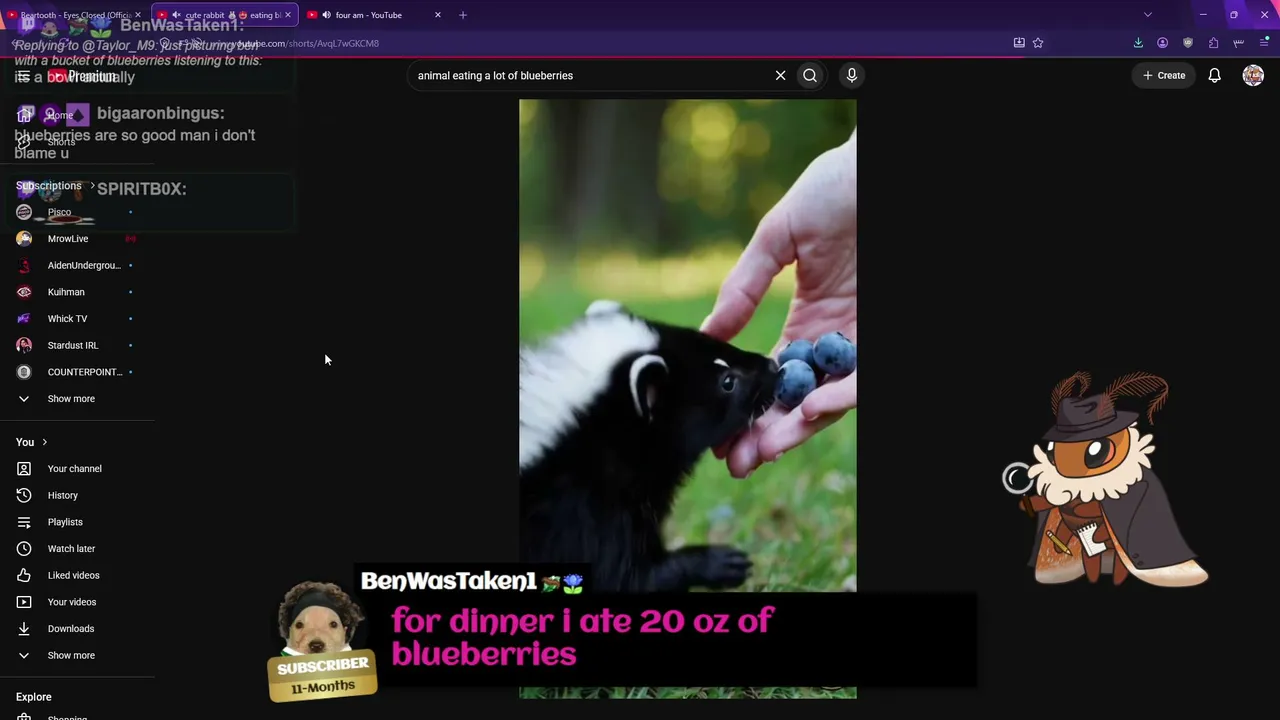Open the Stardust IRL channel avatar
This screenshot has height=720, width=1280.
coord(24,345)
